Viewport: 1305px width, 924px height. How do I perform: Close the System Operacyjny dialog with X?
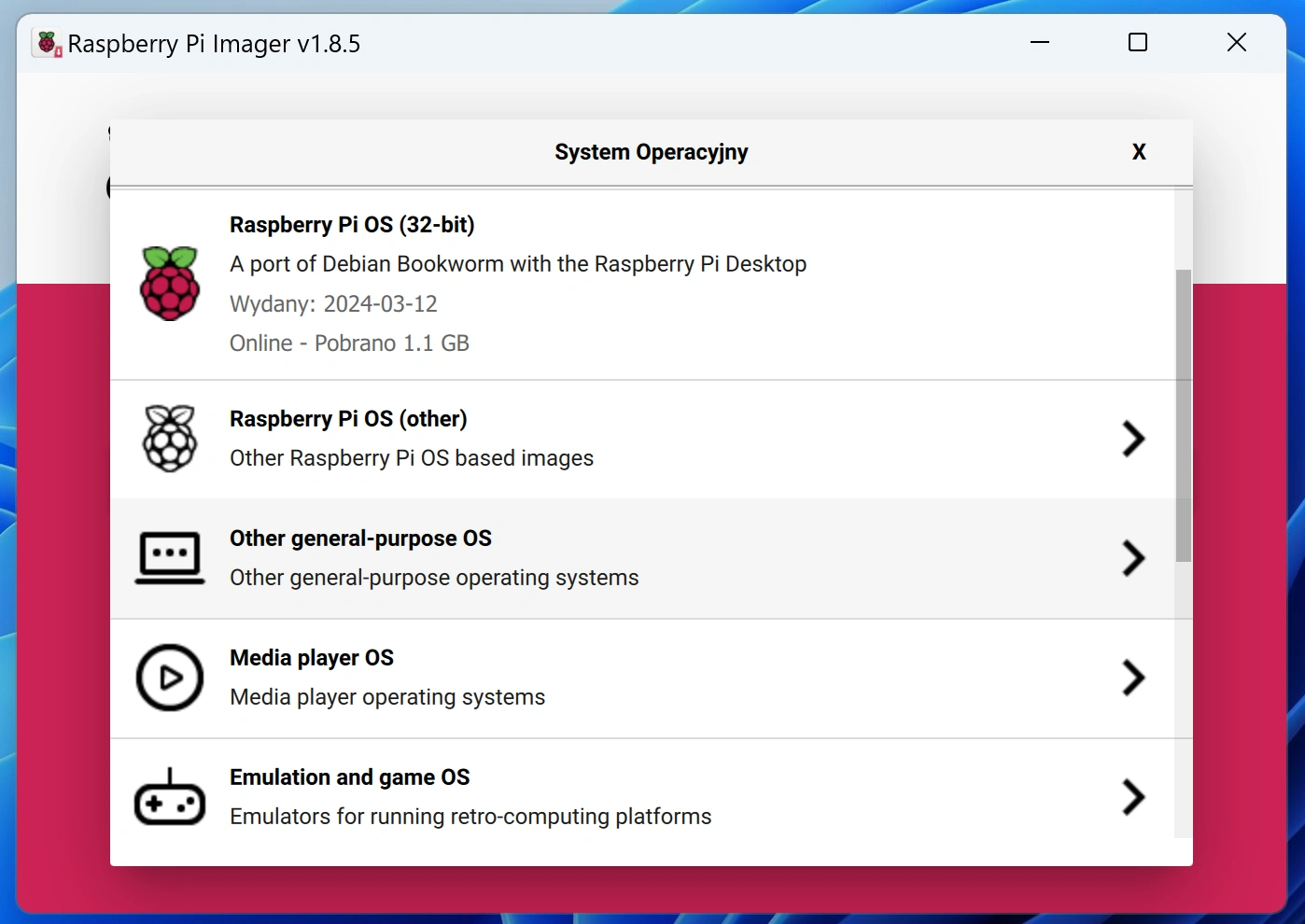coord(1139,152)
